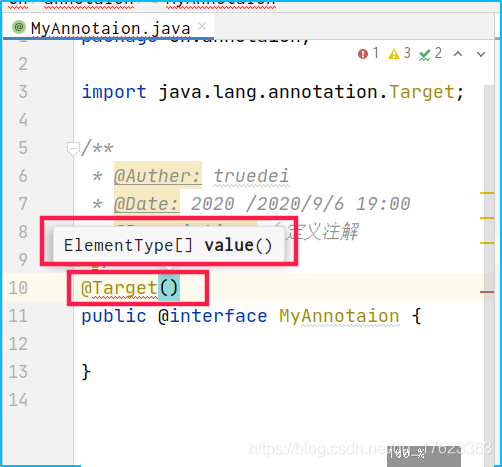Click the MyAnnotaion interface name

point(339,316)
